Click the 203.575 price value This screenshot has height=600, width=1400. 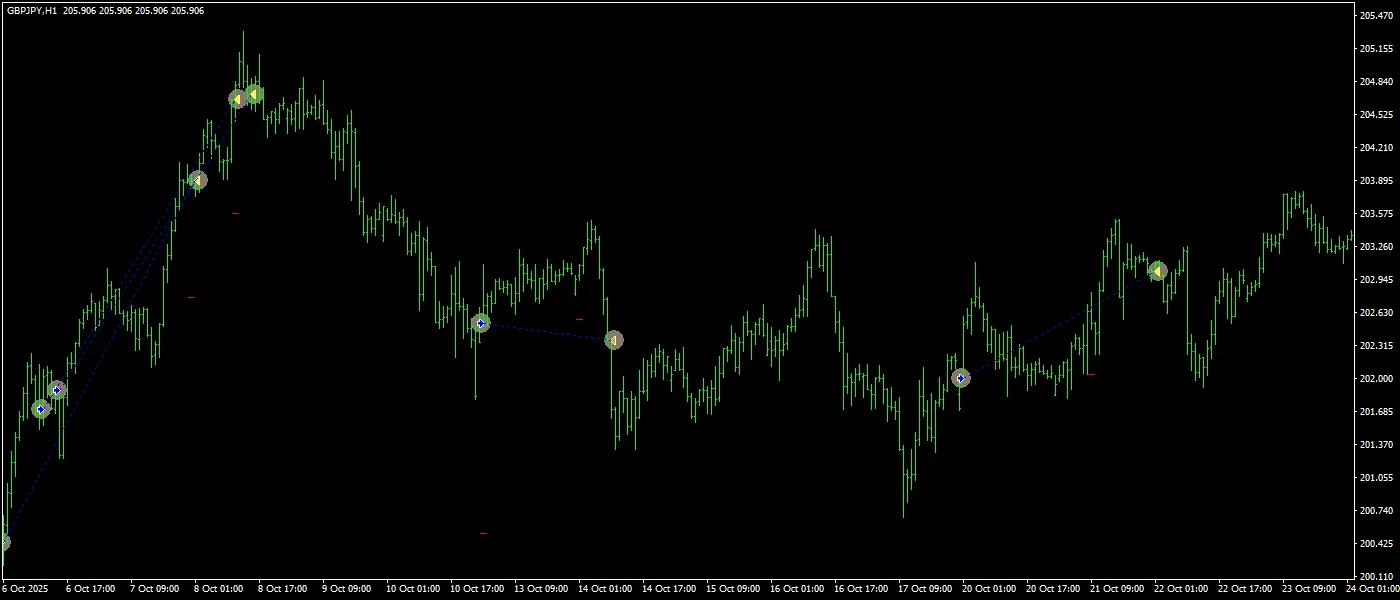[1377, 214]
